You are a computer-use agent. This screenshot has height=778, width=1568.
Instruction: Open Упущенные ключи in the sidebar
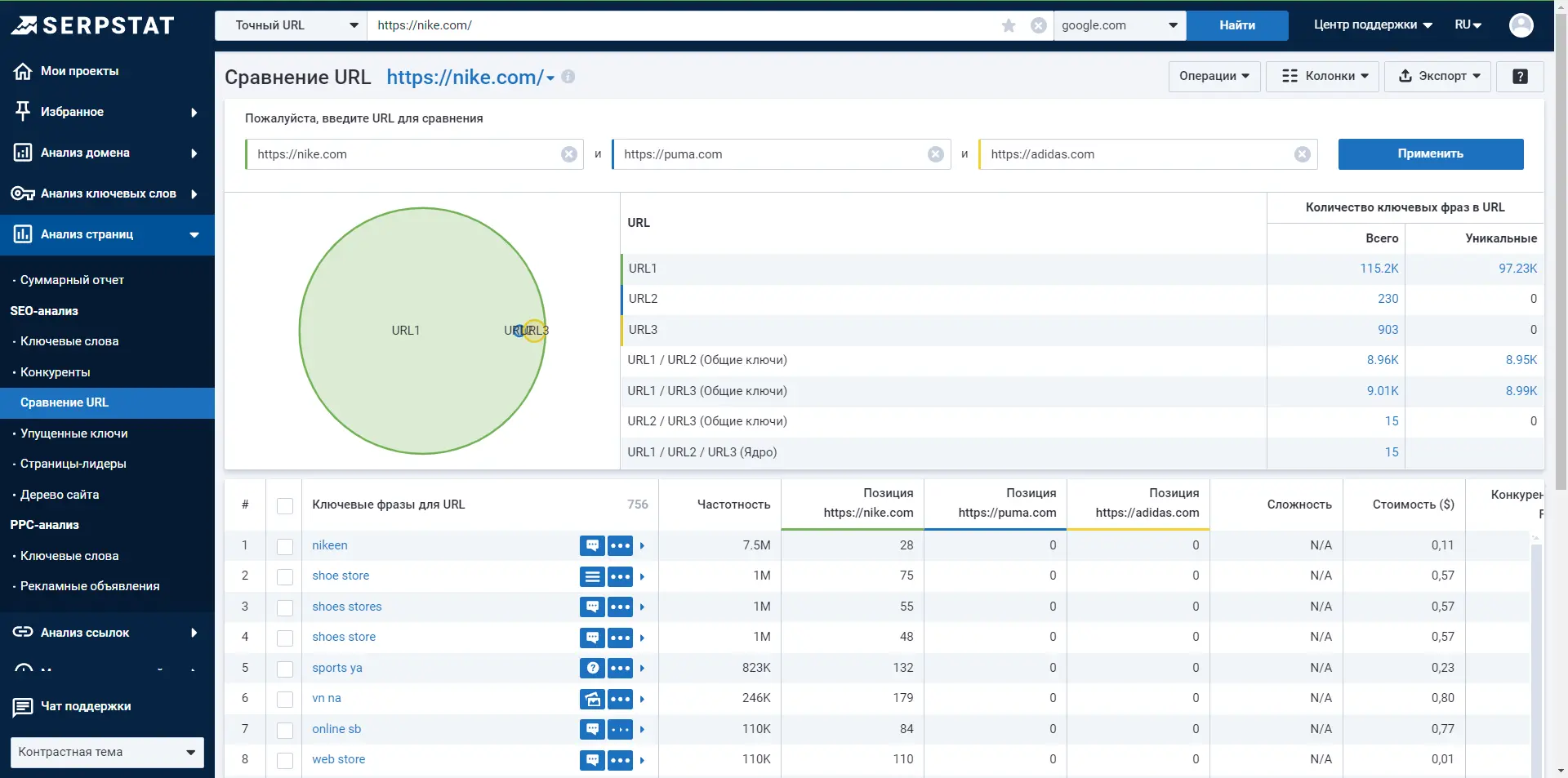click(x=73, y=433)
